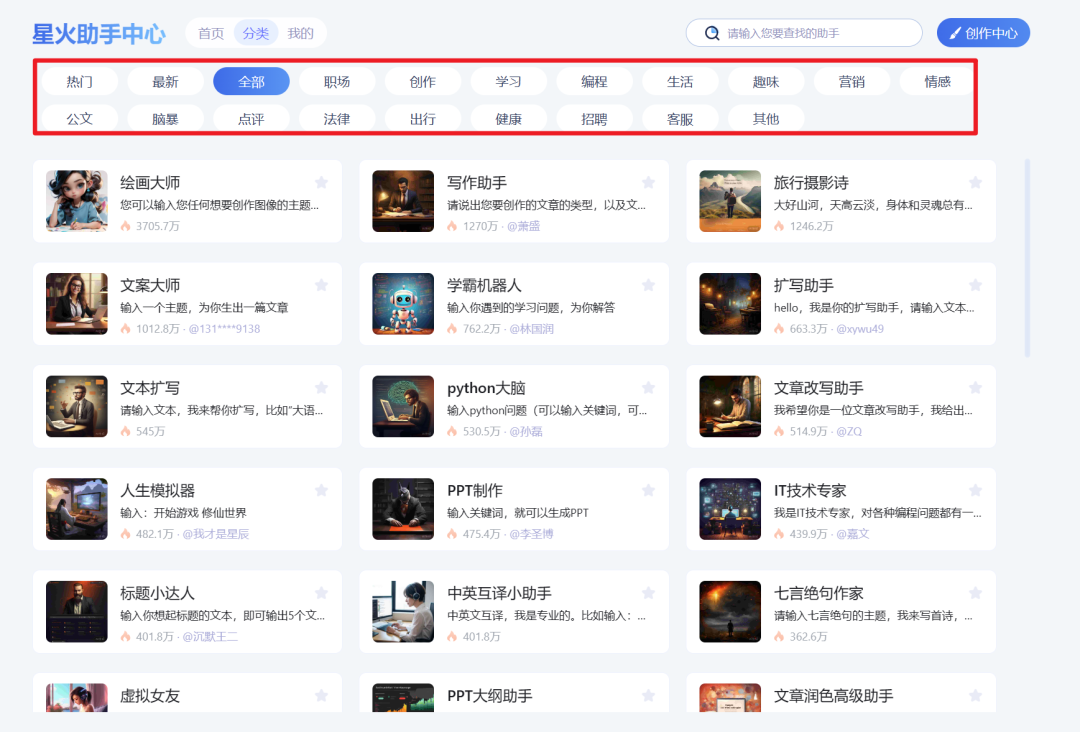Visit author @林国润 profile link
The height and width of the screenshot is (732, 1080).
531,328
